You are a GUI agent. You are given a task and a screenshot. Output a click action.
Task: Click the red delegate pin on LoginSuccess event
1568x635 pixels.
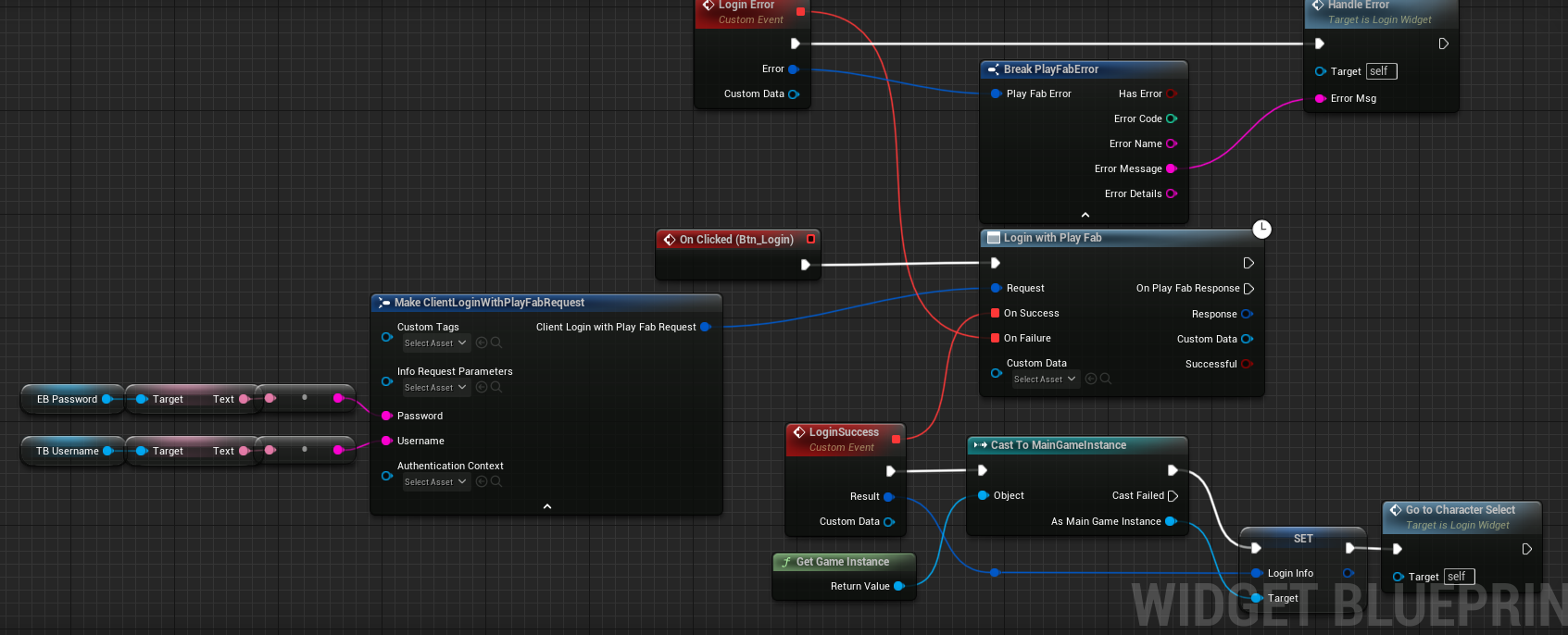[x=896, y=439]
